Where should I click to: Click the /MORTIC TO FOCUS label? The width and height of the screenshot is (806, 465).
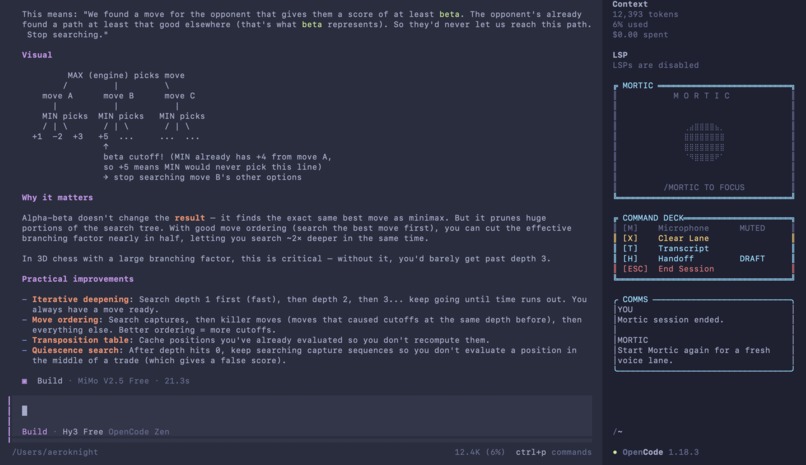(x=704, y=188)
